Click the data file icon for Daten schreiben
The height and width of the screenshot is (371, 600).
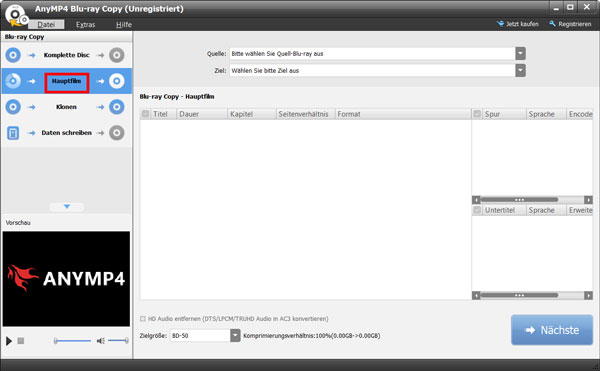[13, 133]
